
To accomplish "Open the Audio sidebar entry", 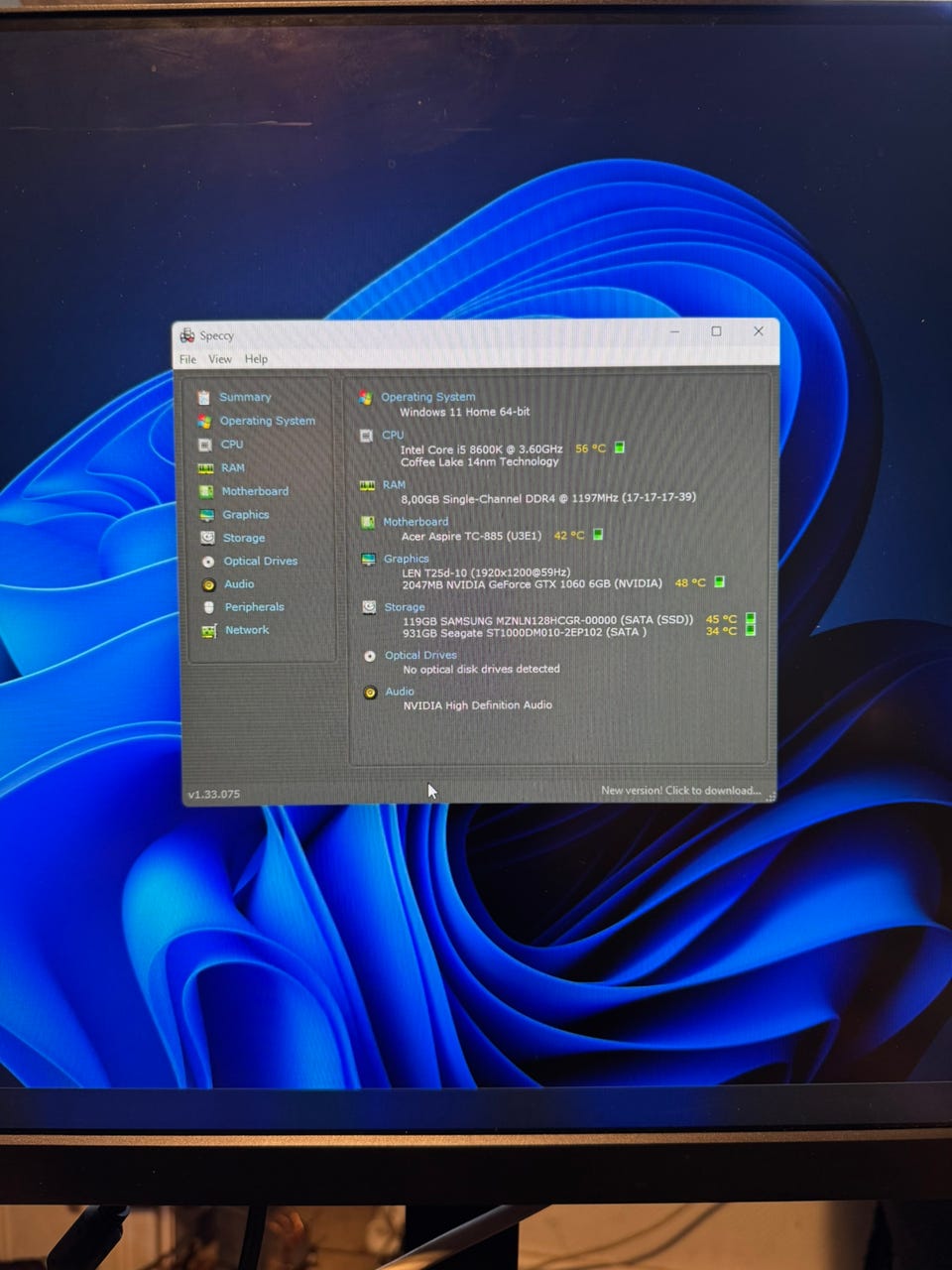I will 239,584.
